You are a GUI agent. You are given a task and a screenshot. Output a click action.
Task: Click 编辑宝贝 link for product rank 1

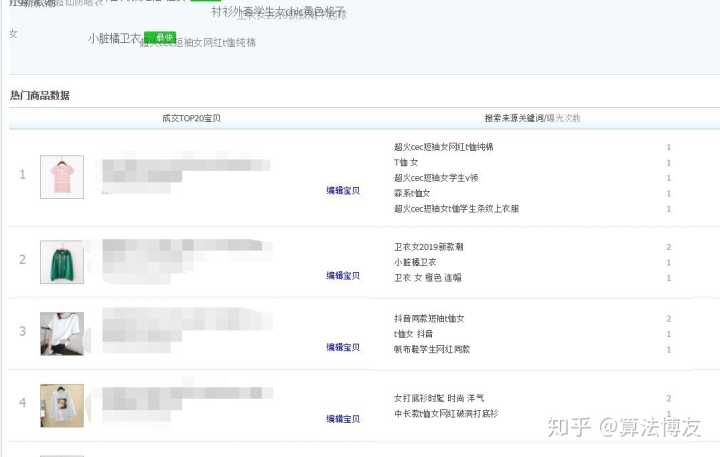pyautogui.click(x=343, y=190)
